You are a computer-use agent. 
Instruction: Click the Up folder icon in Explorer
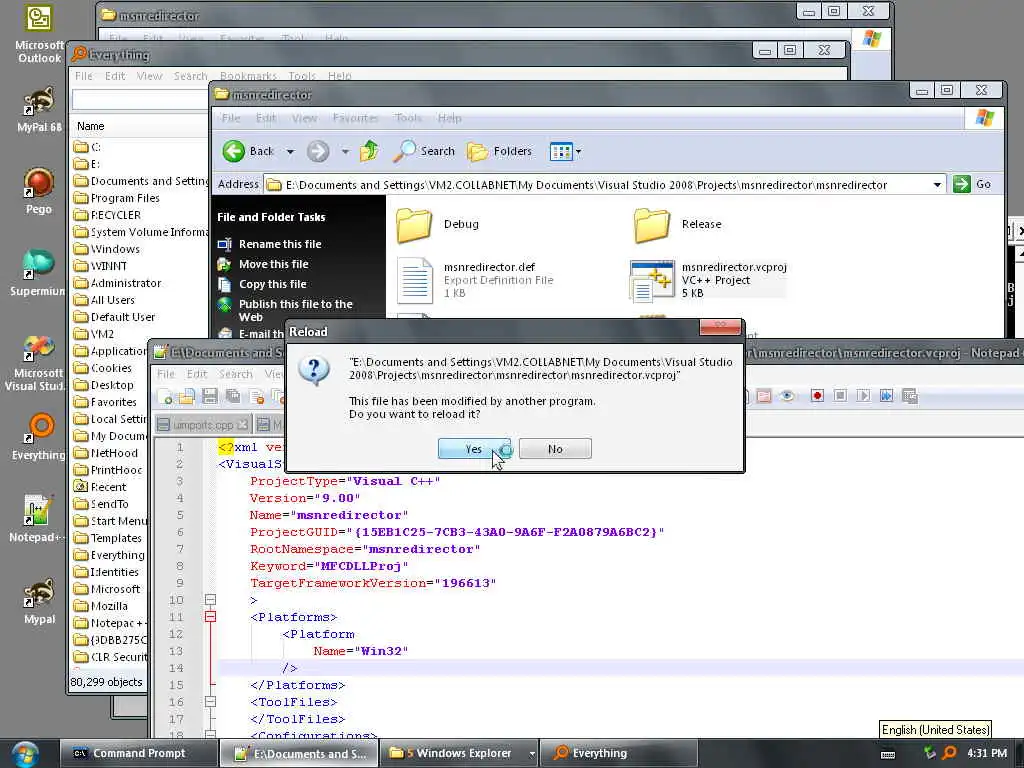(x=369, y=151)
